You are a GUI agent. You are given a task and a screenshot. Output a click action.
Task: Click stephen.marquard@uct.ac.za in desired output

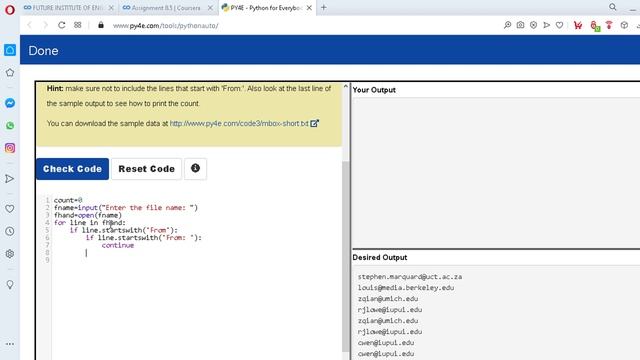[x=410, y=277]
